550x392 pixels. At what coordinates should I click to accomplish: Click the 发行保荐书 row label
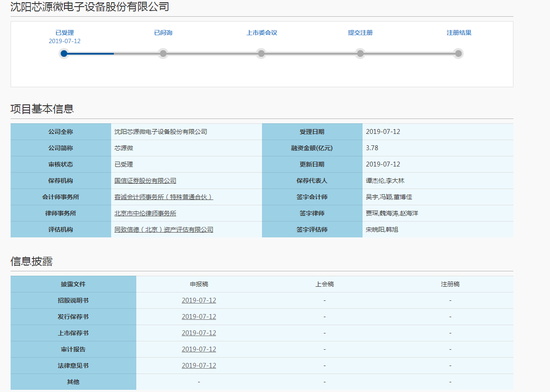click(x=73, y=317)
